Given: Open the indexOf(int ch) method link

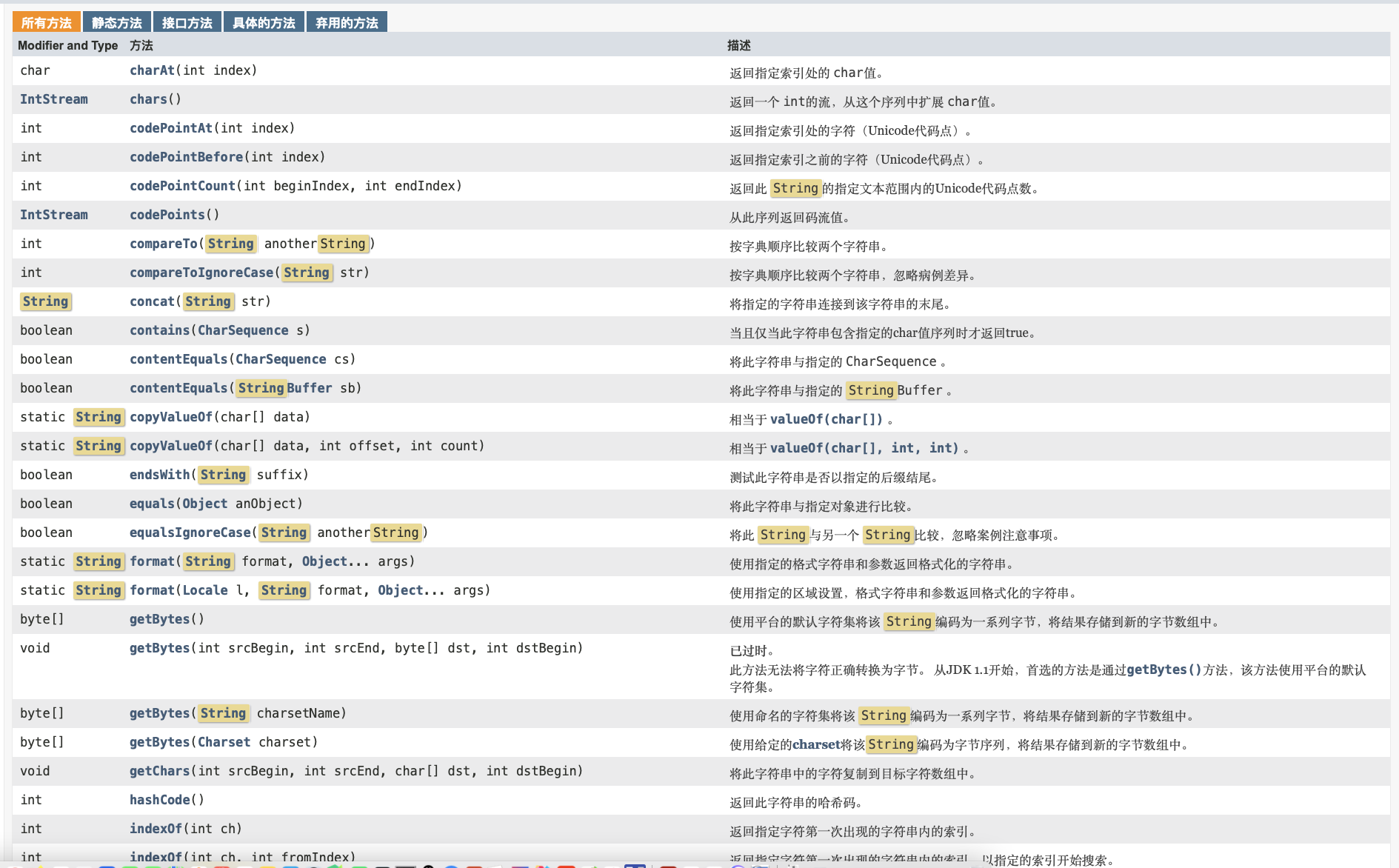Looking at the screenshot, I should pos(156,829).
